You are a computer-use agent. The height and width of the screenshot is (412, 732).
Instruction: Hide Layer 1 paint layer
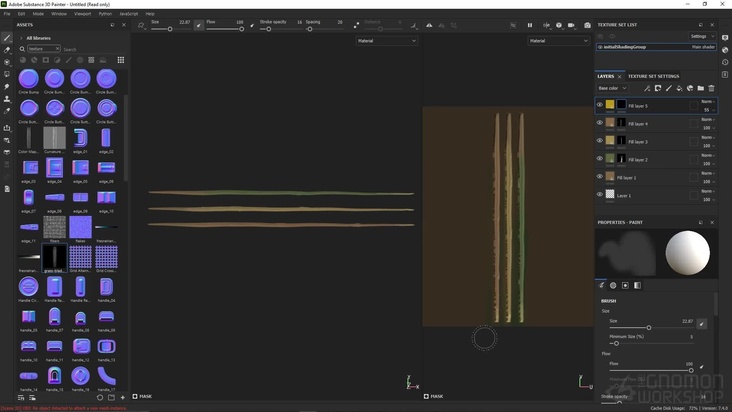(600, 194)
